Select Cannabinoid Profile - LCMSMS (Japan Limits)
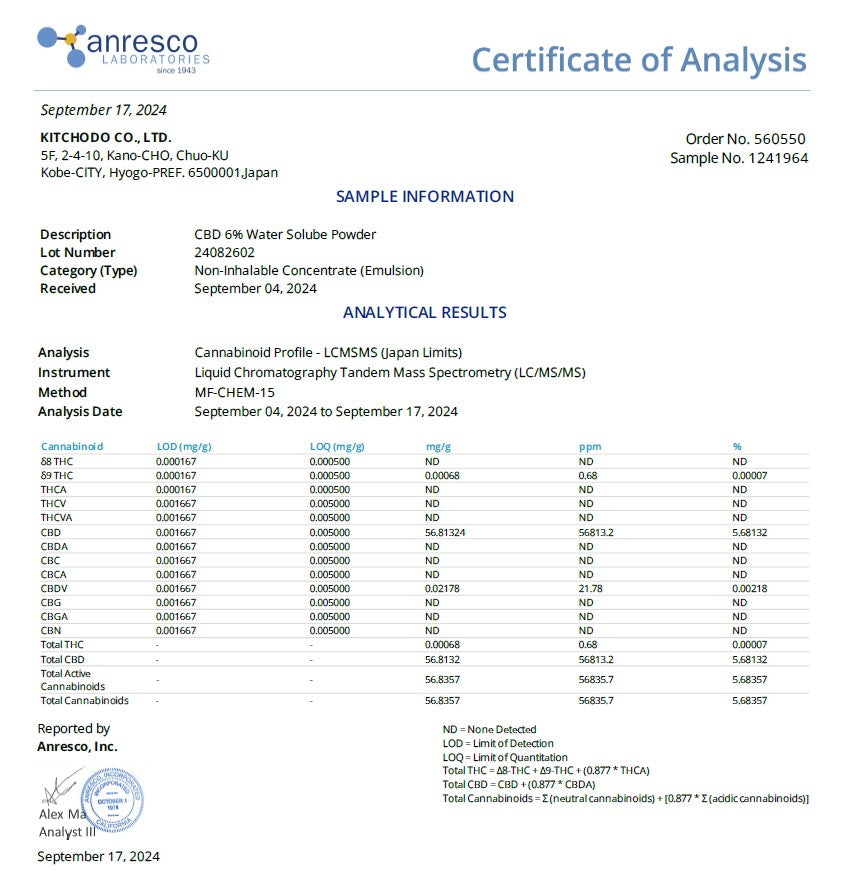The image size is (850, 890). [x=328, y=352]
